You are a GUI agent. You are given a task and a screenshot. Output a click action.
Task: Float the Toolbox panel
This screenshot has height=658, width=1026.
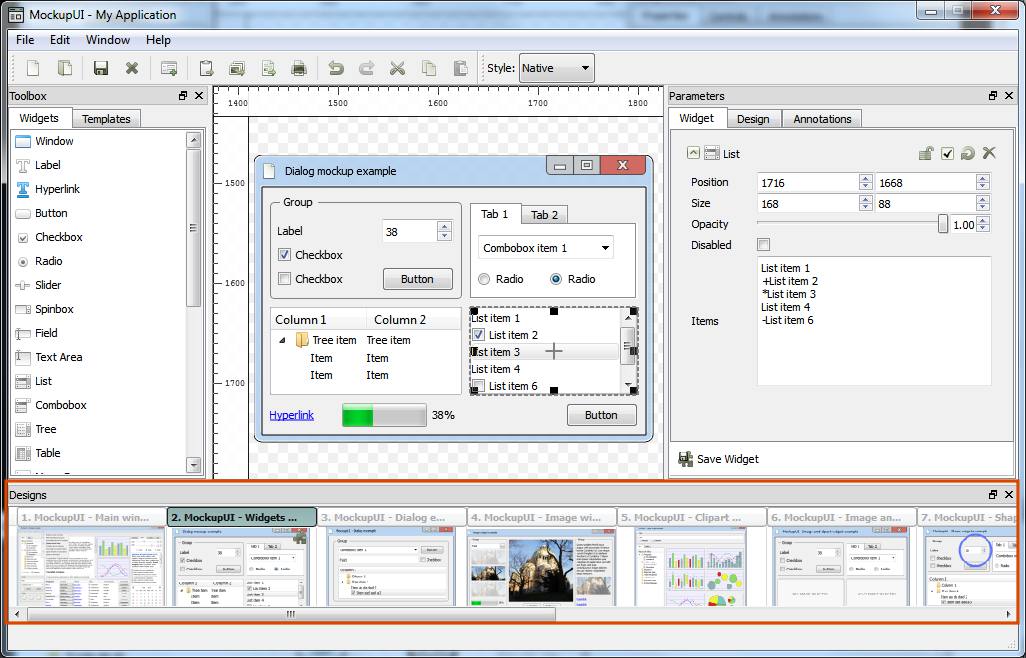(183, 95)
